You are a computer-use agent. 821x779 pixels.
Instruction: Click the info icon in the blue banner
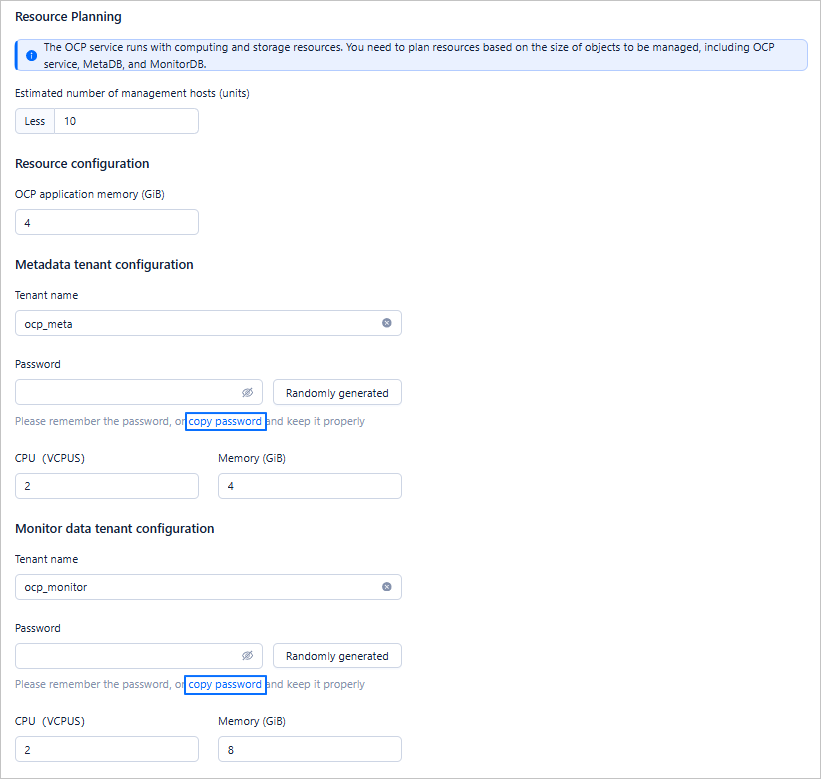(x=31, y=55)
